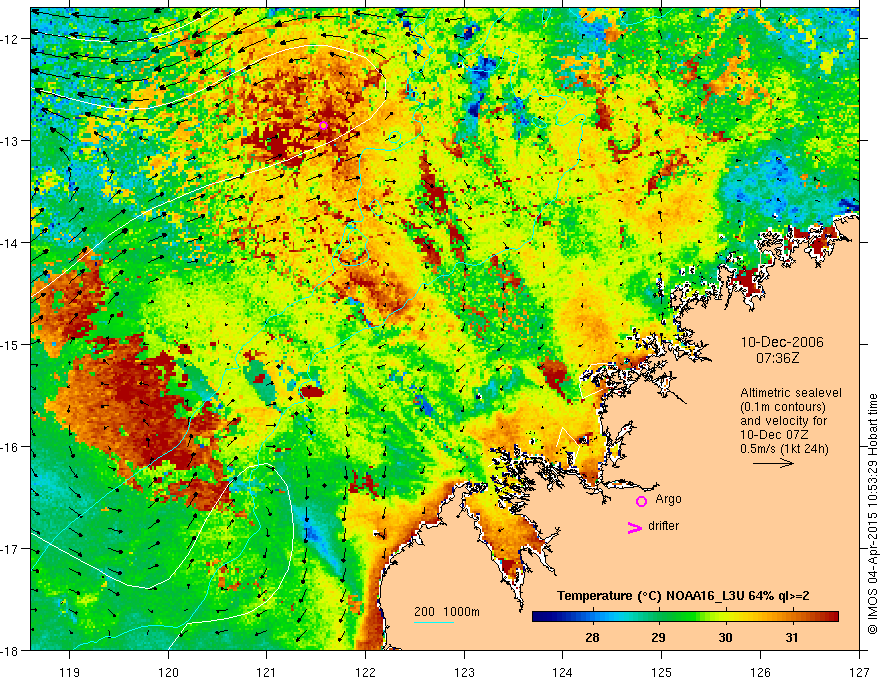Viewport: 880px width, 680px height.
Task: Click the '127' longitude axis label
Action: pos(859,672)
